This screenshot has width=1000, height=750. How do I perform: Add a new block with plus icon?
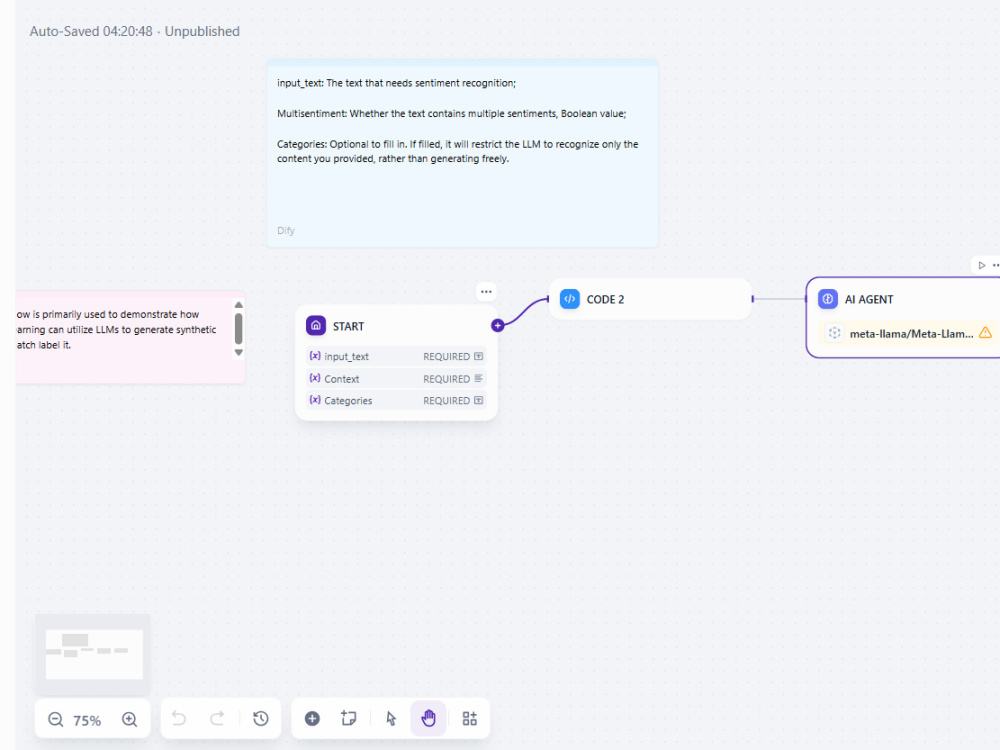pos(312,719)
